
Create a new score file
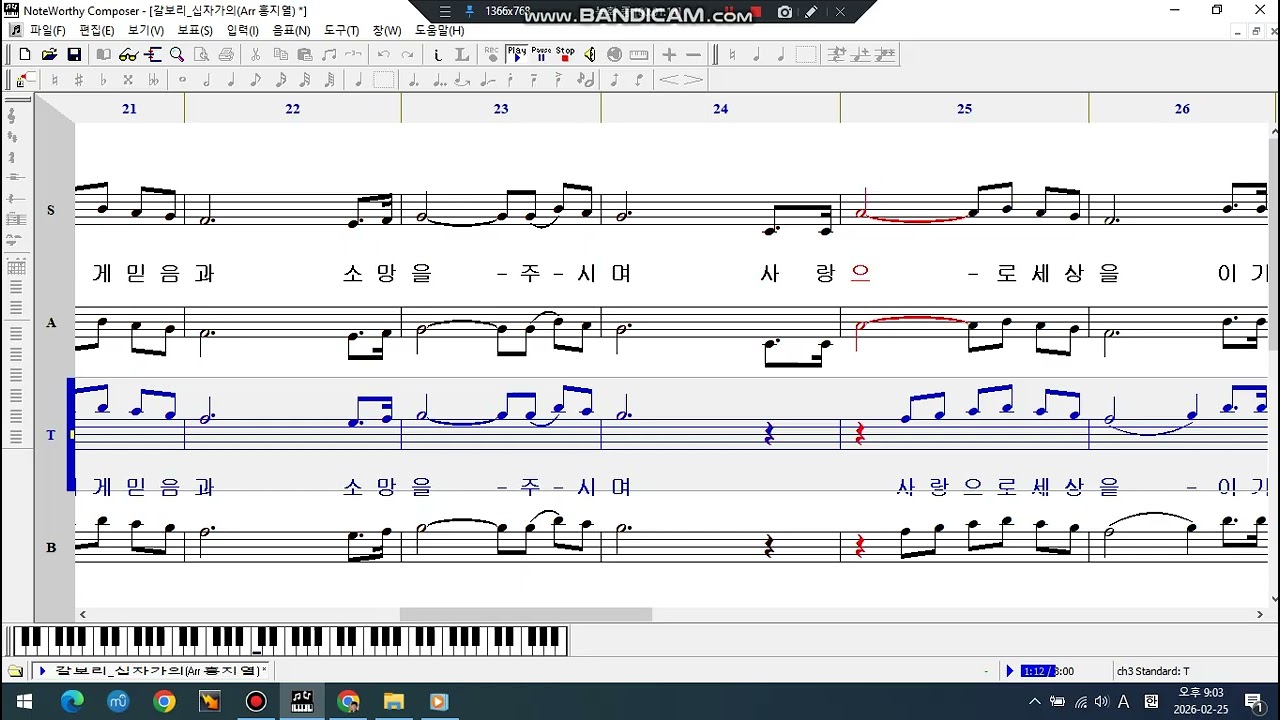point(25,55)
